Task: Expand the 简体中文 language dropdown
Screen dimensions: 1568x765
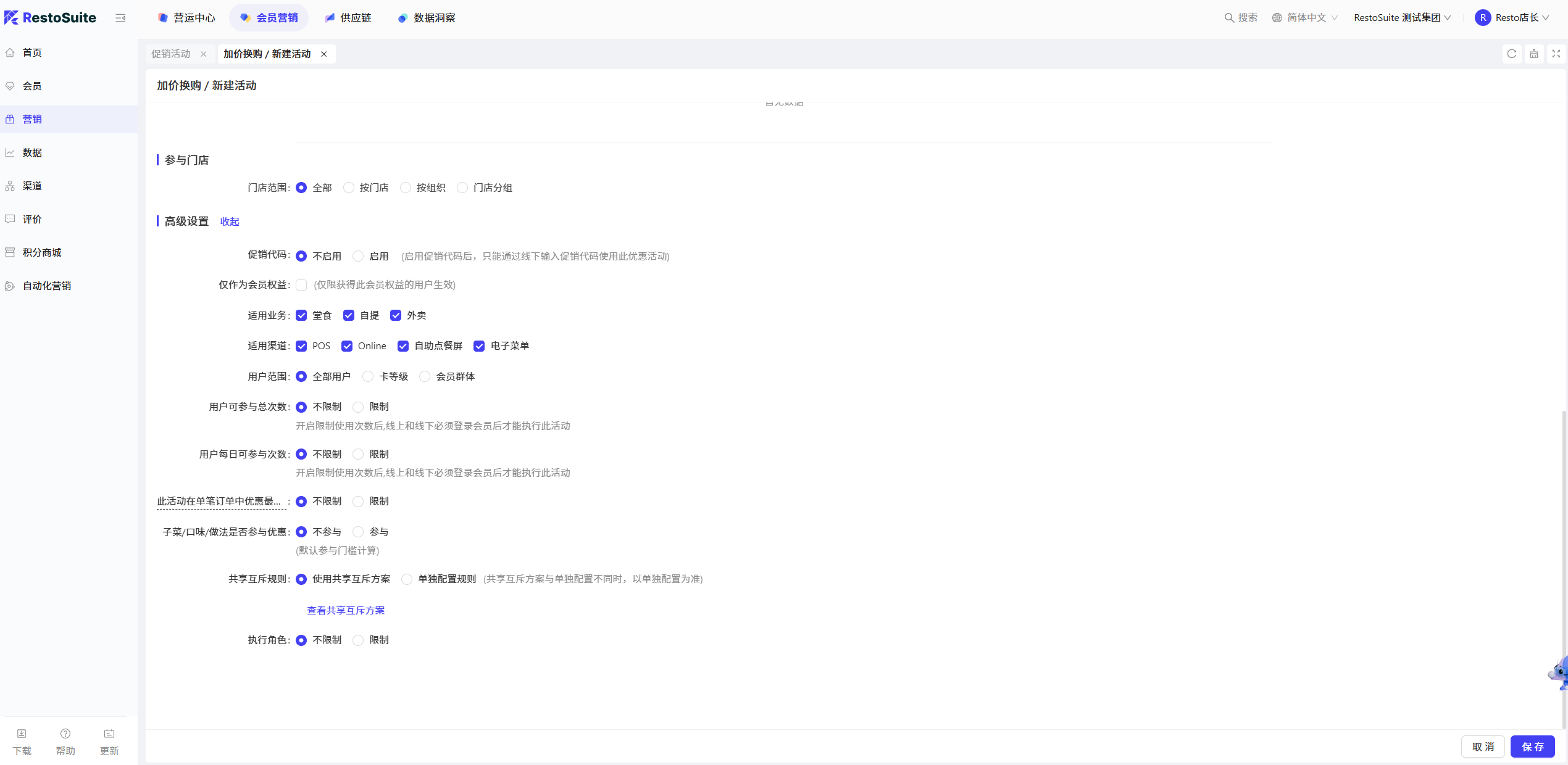Action: coord(1305,18)
